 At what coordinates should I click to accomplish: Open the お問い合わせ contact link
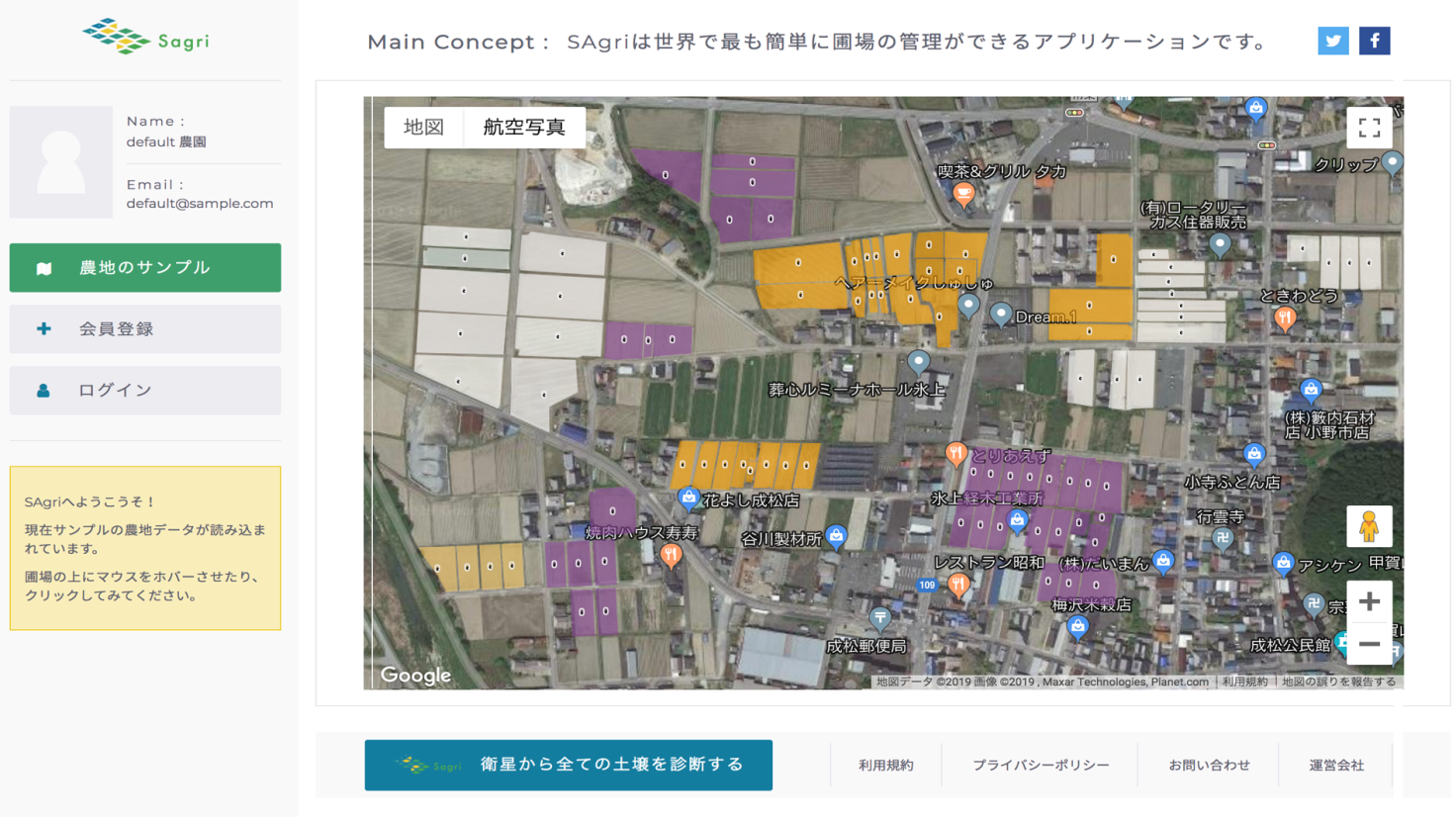point(1209,765)
